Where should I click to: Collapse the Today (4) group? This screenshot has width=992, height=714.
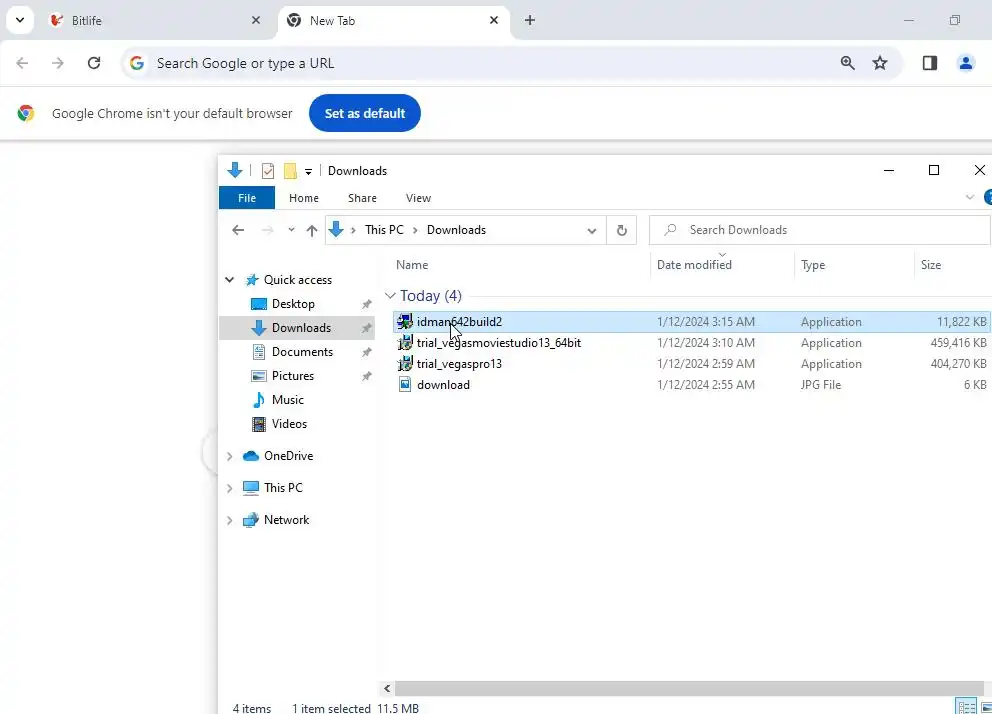390,295
